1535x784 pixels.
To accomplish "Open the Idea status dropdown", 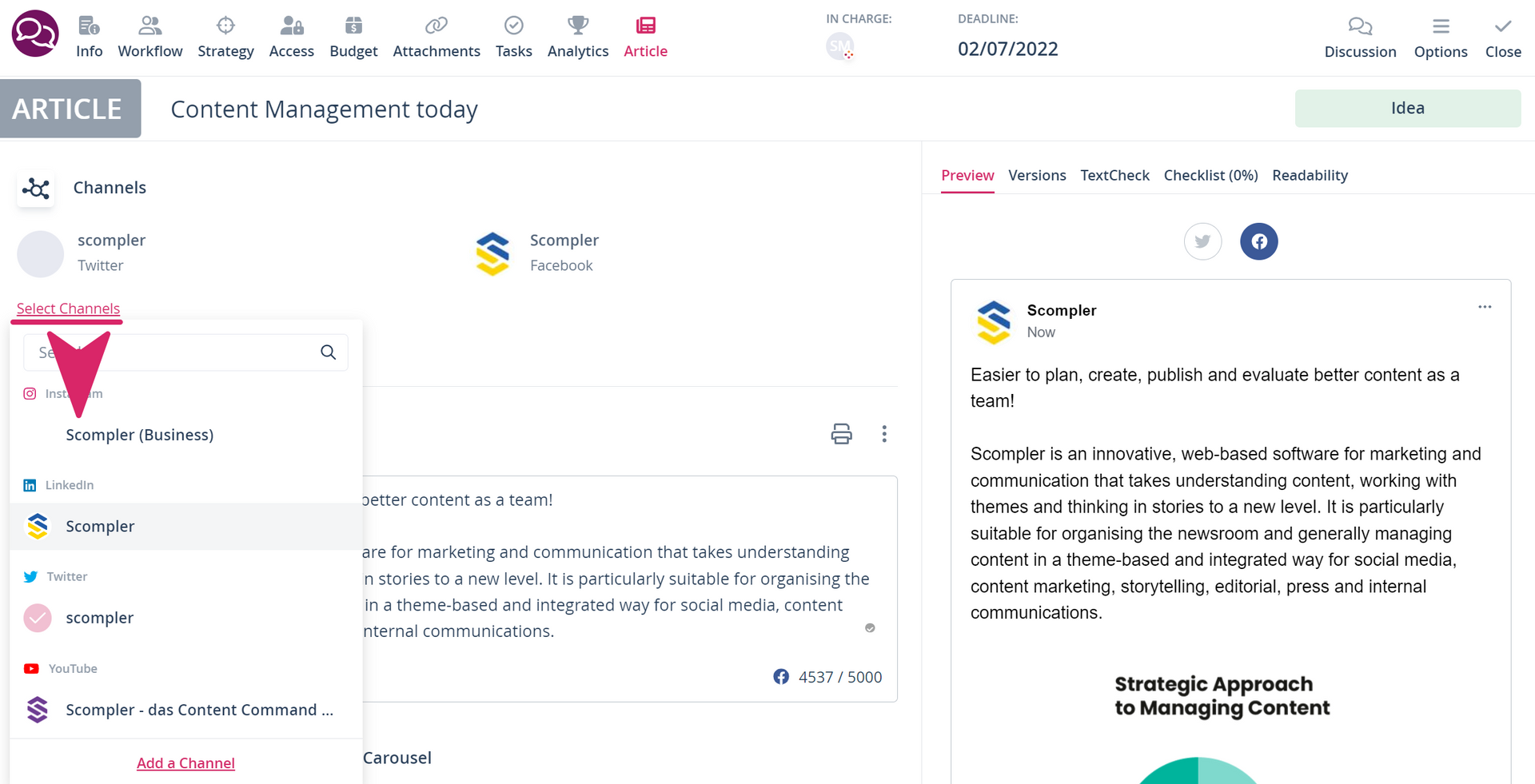I will 1407,108.
